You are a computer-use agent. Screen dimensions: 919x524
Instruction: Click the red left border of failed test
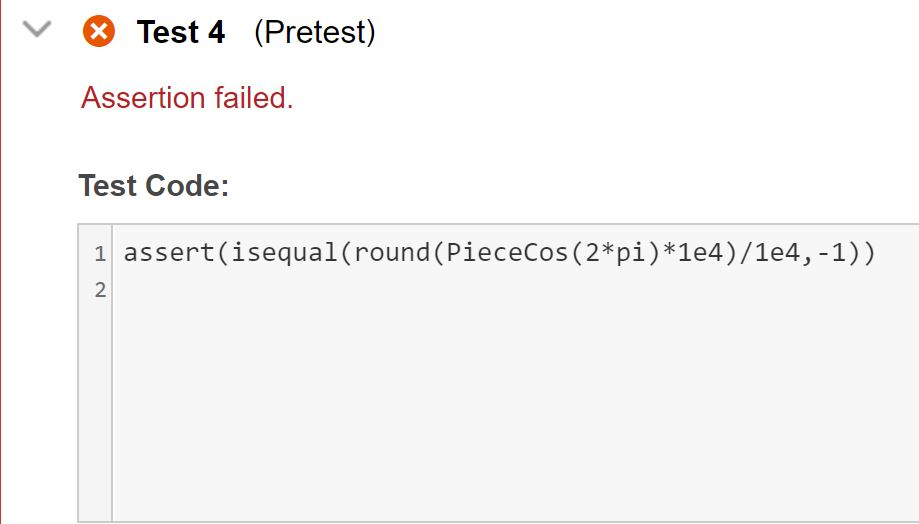[1, 262]
